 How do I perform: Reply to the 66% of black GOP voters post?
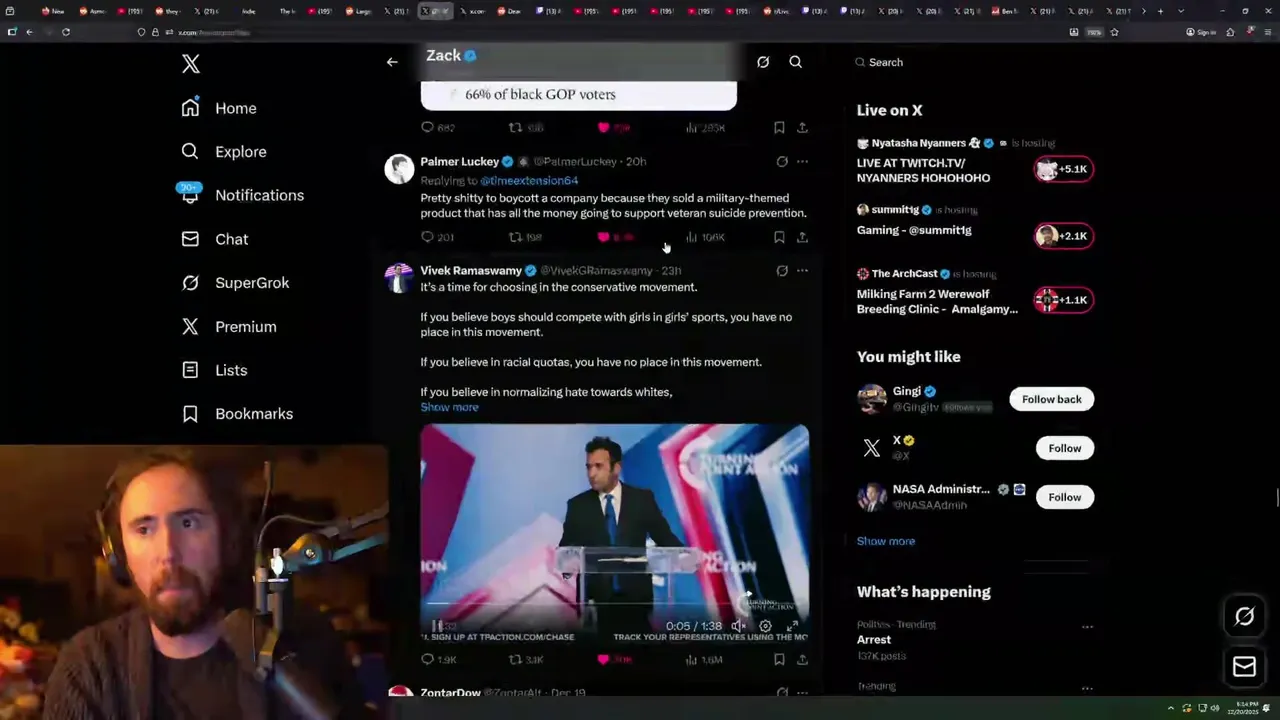[438, 128]
